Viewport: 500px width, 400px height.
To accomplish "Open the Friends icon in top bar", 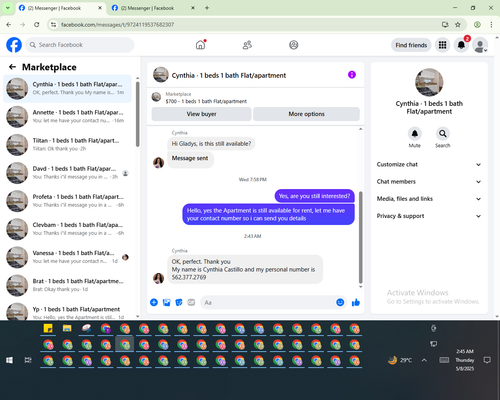I will point(247,45).
